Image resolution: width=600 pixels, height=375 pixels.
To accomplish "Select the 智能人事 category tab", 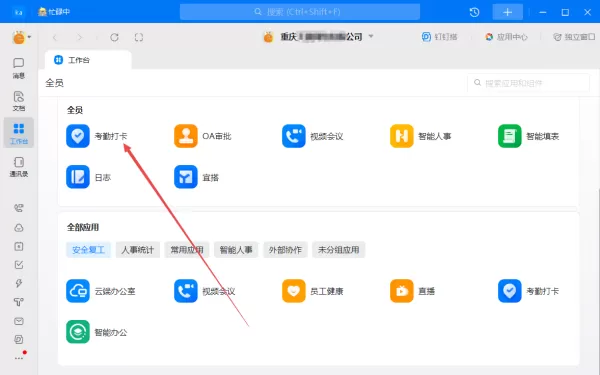I will tap(236, 250).
